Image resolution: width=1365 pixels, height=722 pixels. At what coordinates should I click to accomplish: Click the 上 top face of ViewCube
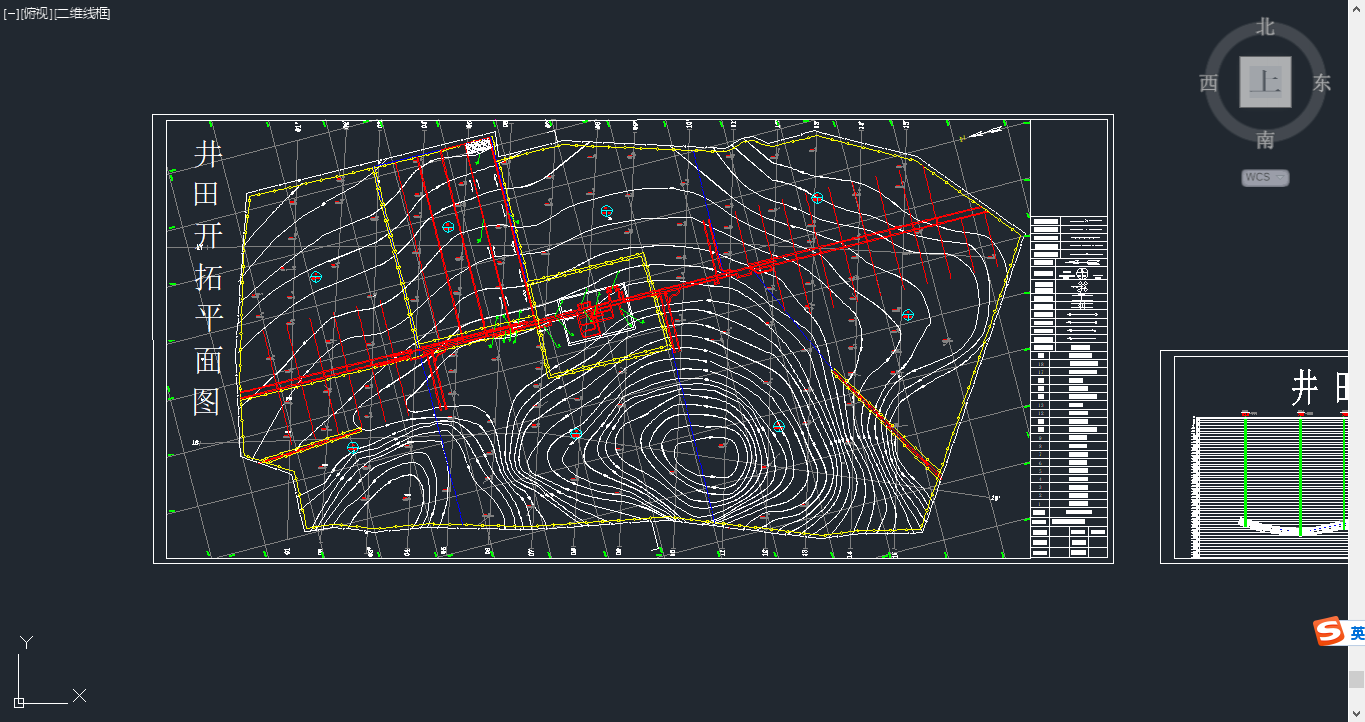pos(1265,82)
